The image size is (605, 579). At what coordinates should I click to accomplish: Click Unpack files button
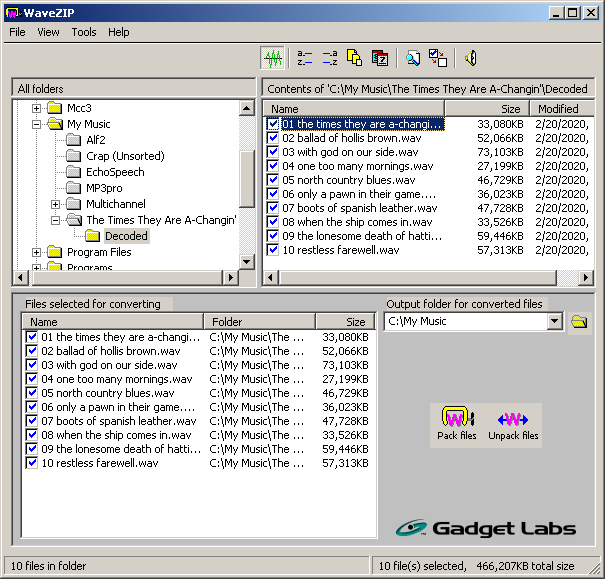(x=513, y=425)
